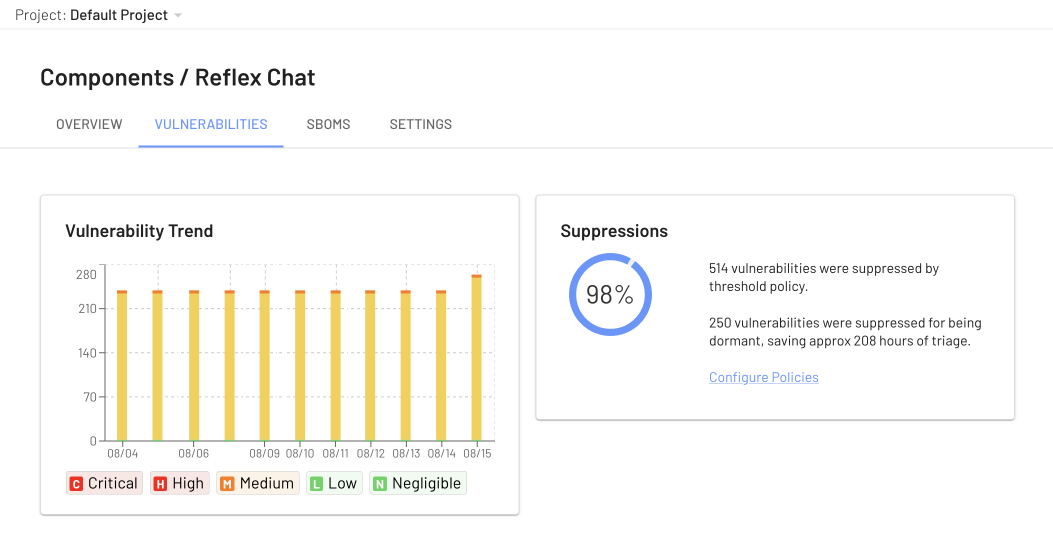Toggle Medium series in chart legend
This screenshot has height=541, width=1053.
tap(258, 483)
